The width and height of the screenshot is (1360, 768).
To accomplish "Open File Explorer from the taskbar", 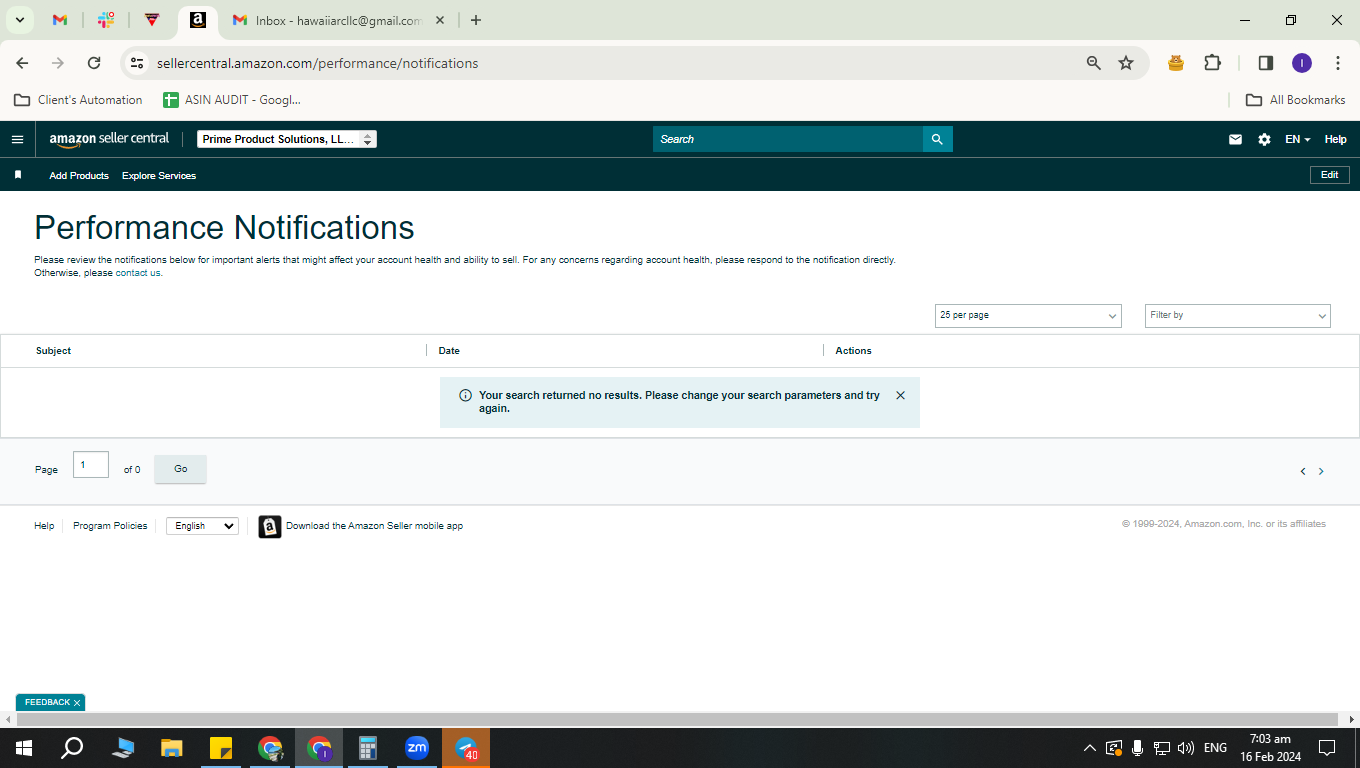I will [172, 748].
